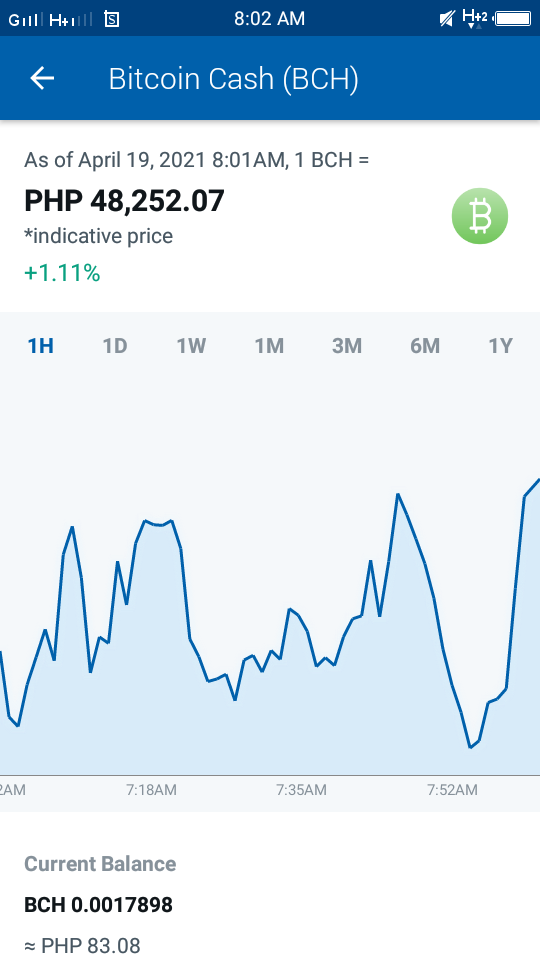Select the 1H chart range tab
The height and width of the screenshot is (960, 540).
pyautogui.click(x=41, y=346)
